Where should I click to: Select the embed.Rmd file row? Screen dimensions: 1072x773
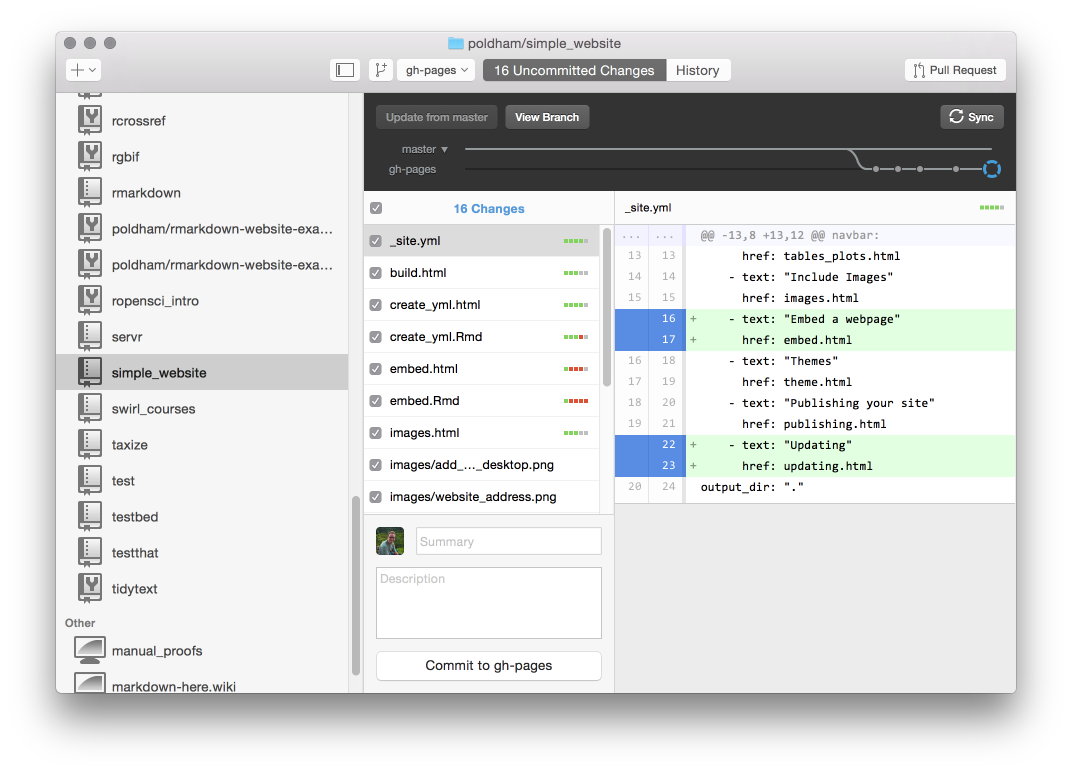482,401
